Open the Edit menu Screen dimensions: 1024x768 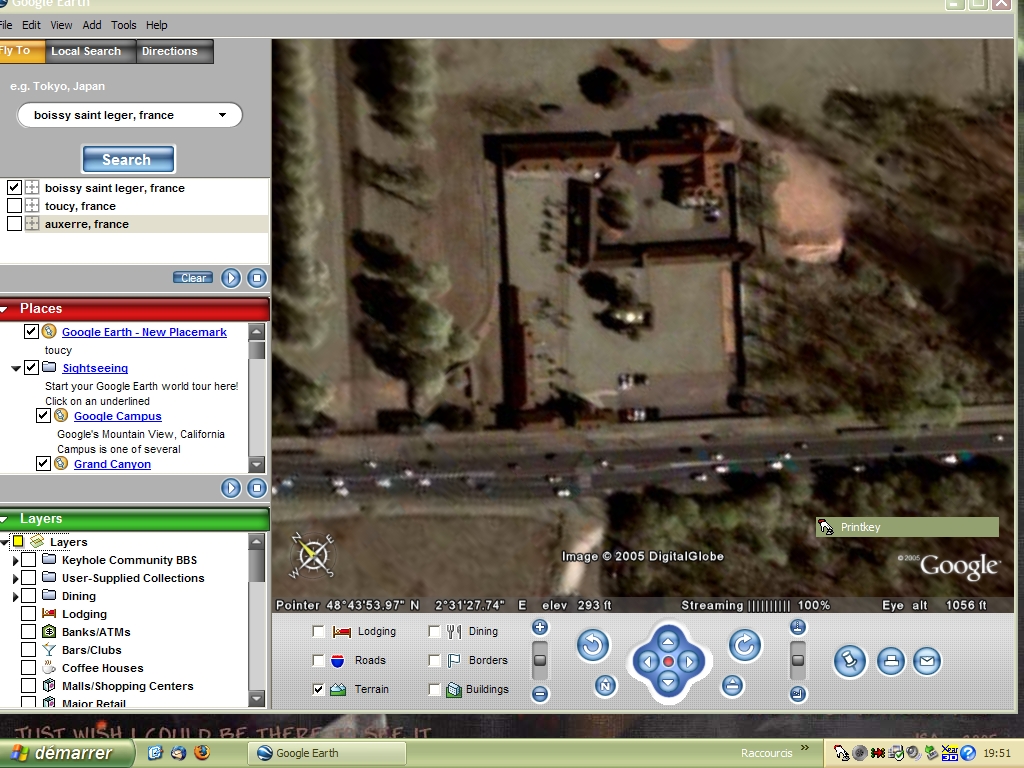[x=31, y=25]
